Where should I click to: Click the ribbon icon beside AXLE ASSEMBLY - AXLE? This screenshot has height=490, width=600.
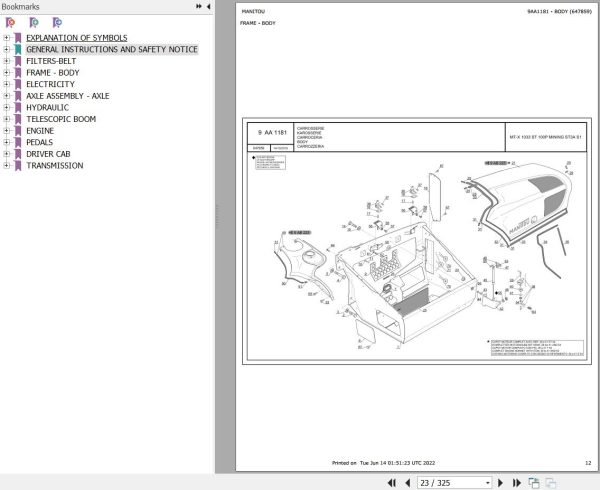[18, 96]
